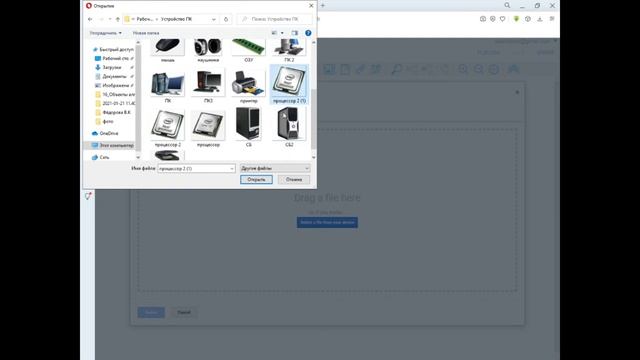
Task: Close the Открытие file dialog
Action: click(x=311, y=6)
